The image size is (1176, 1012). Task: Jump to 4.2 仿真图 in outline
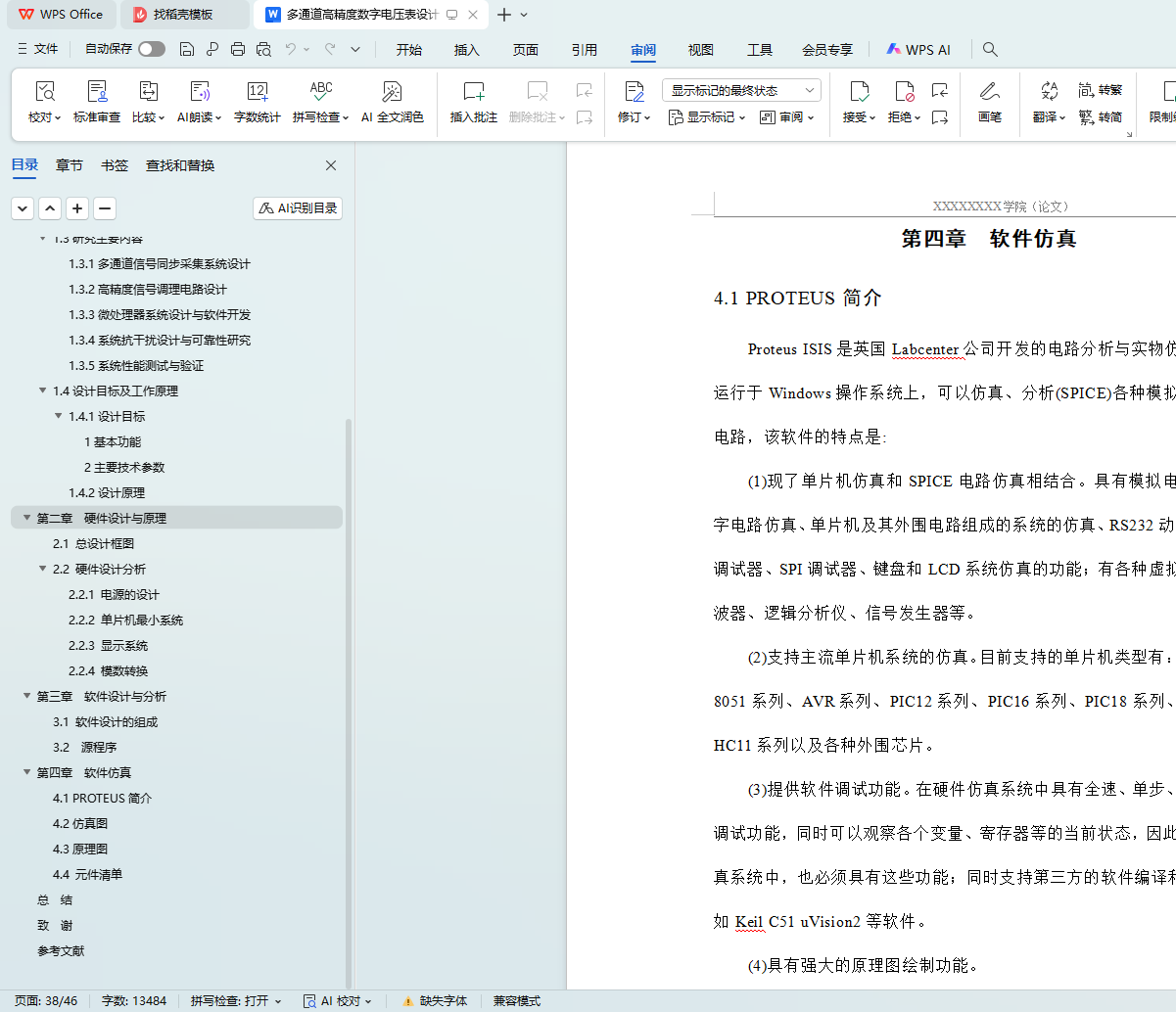click(80, 823)
